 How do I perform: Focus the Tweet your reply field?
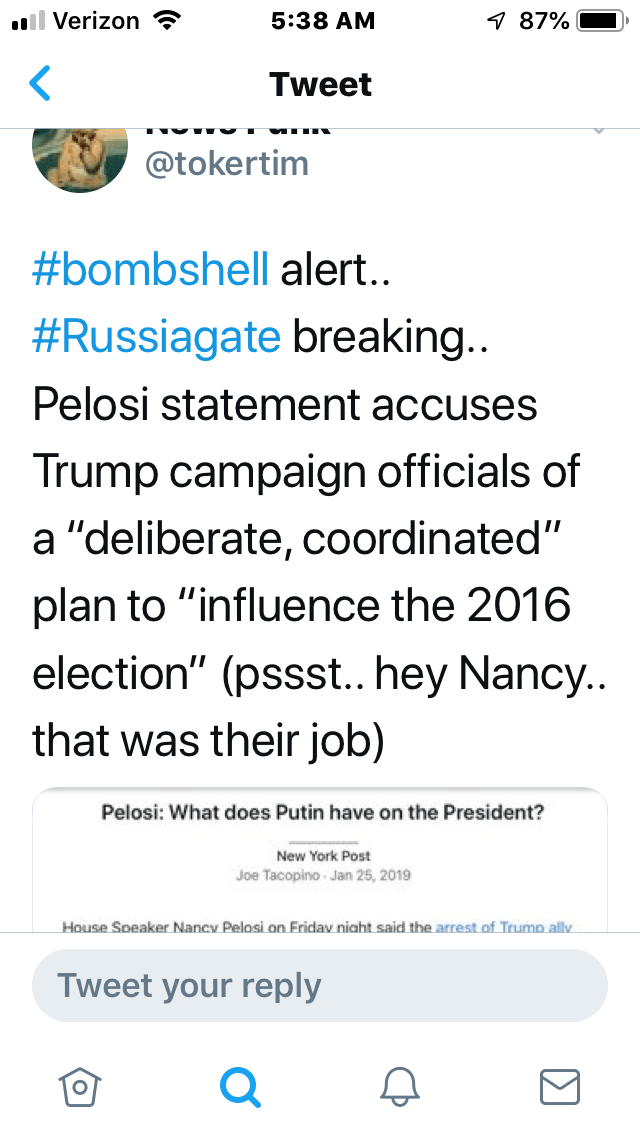[x=320, y=985]
